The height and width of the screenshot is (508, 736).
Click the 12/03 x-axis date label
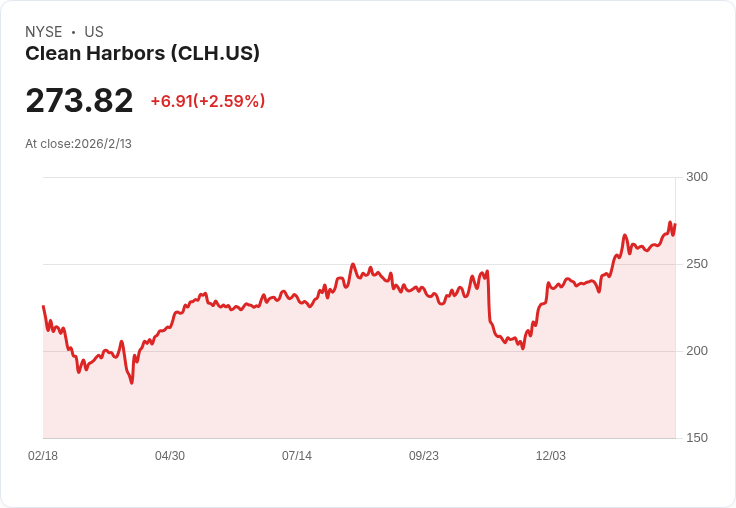pyautogui.click(x=551, y=456)
